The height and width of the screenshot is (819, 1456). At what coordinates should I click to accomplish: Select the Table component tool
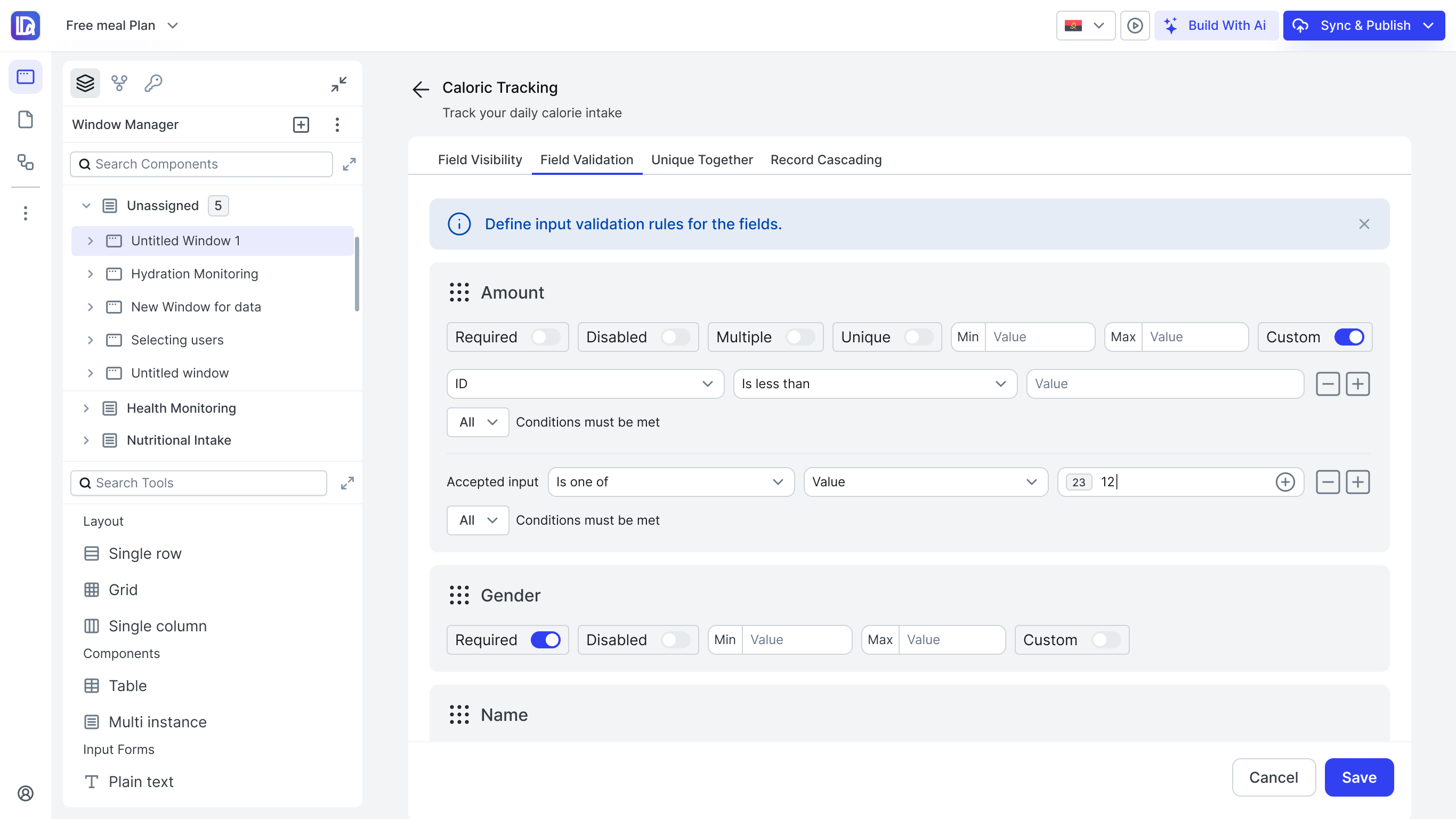[115, 686]
